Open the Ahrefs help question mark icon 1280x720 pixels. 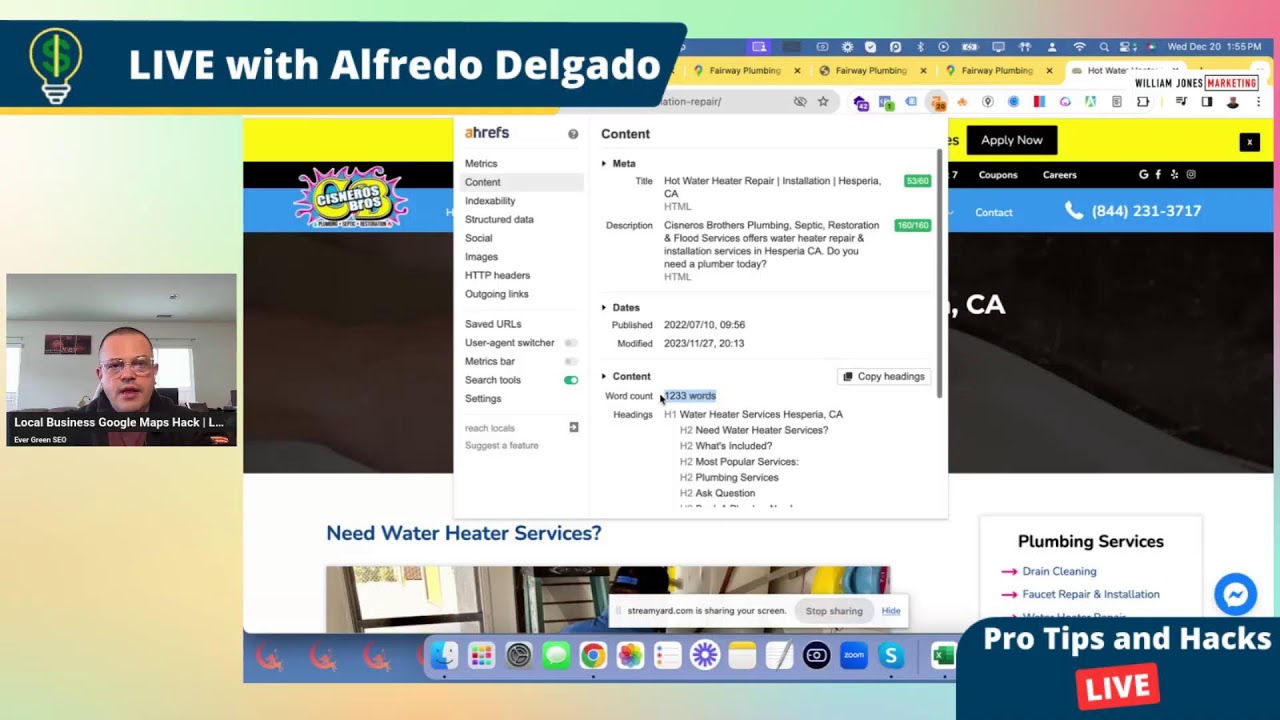tap(573, 134)
